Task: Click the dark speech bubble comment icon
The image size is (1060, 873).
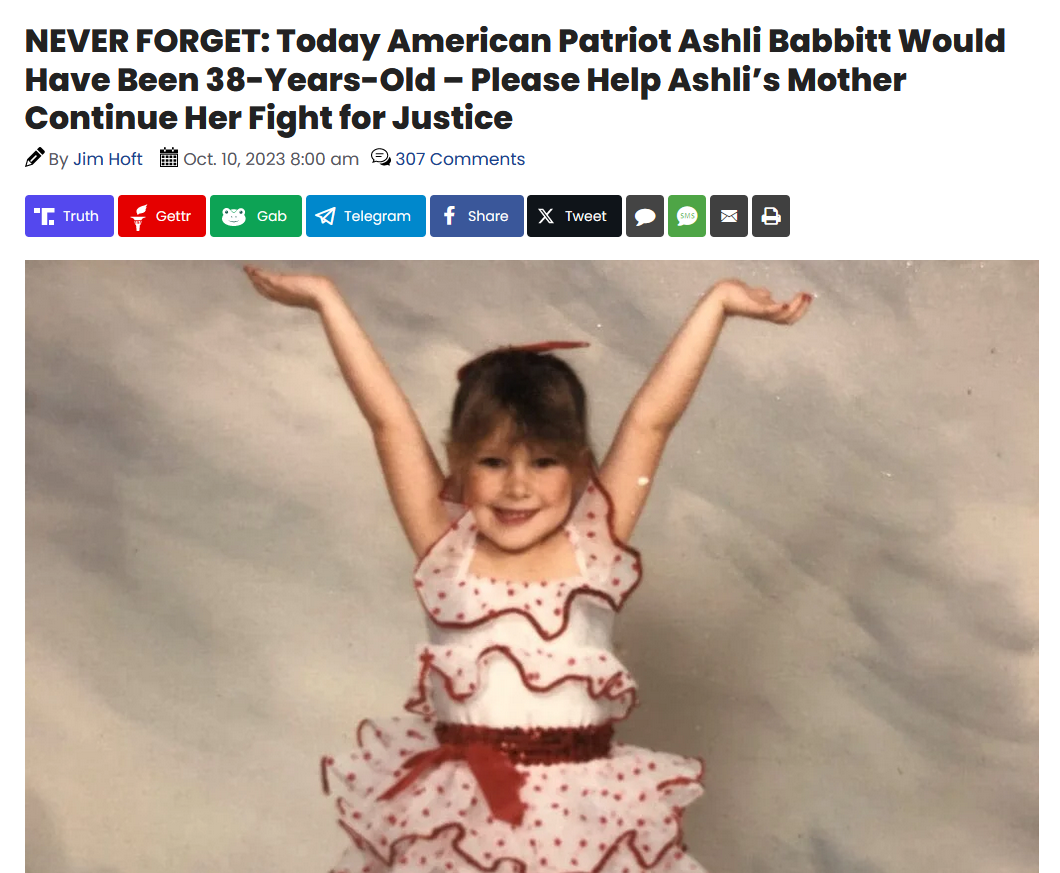Action: [x=645, y=216]
